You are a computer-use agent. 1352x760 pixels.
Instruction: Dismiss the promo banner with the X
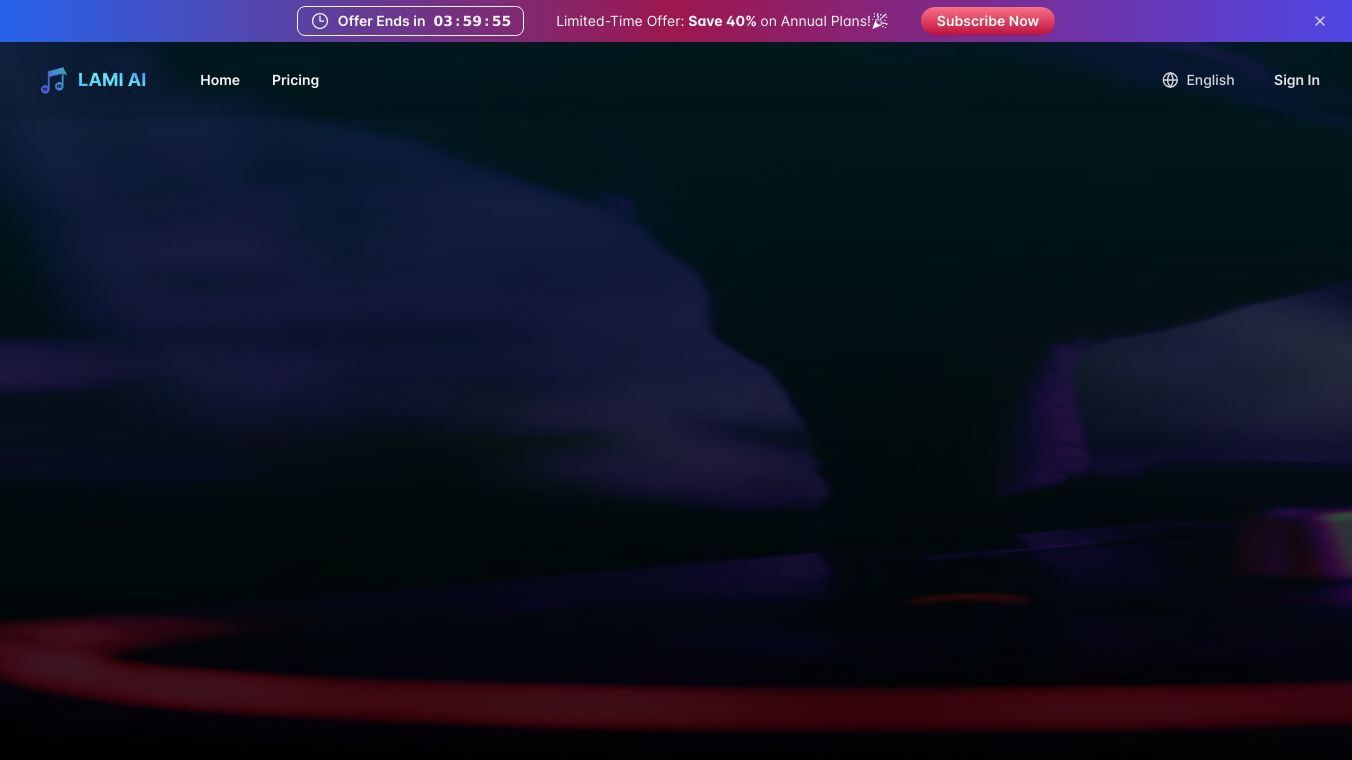[1320, 21]
